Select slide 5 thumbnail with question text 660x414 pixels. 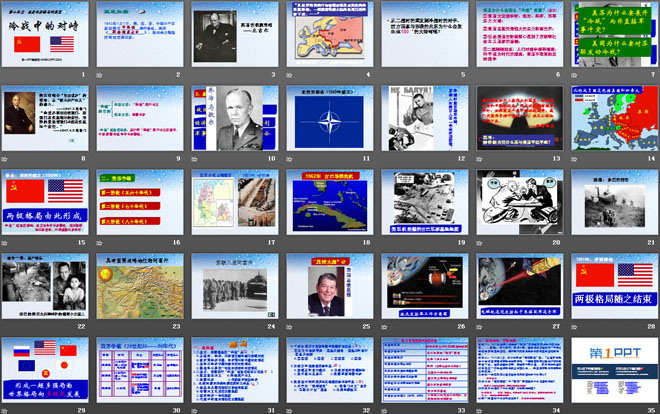point(425,34)
